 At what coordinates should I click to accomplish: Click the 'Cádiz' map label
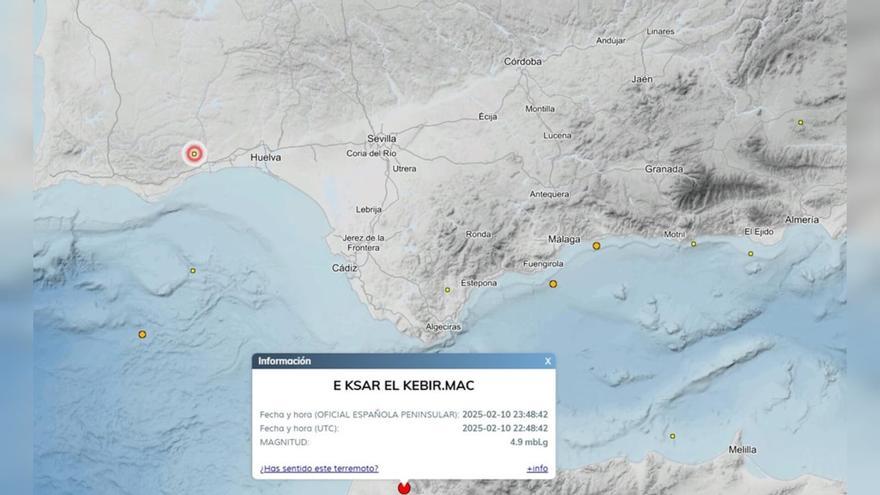pyautogui.click(x=345, y=268)
